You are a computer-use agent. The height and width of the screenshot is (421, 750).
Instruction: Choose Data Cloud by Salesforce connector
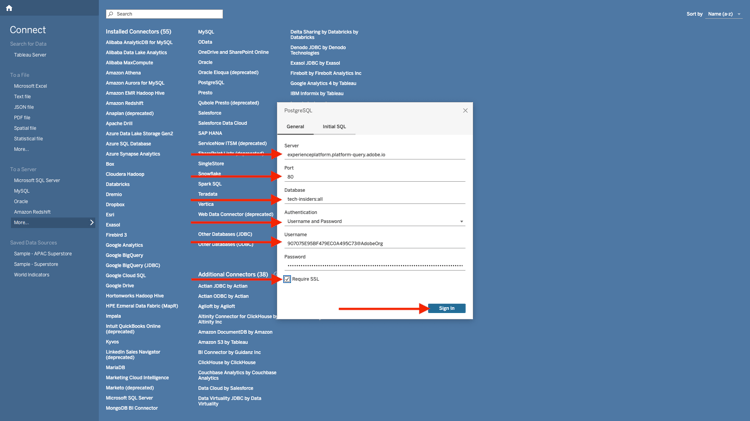click(x=226, y=388)
